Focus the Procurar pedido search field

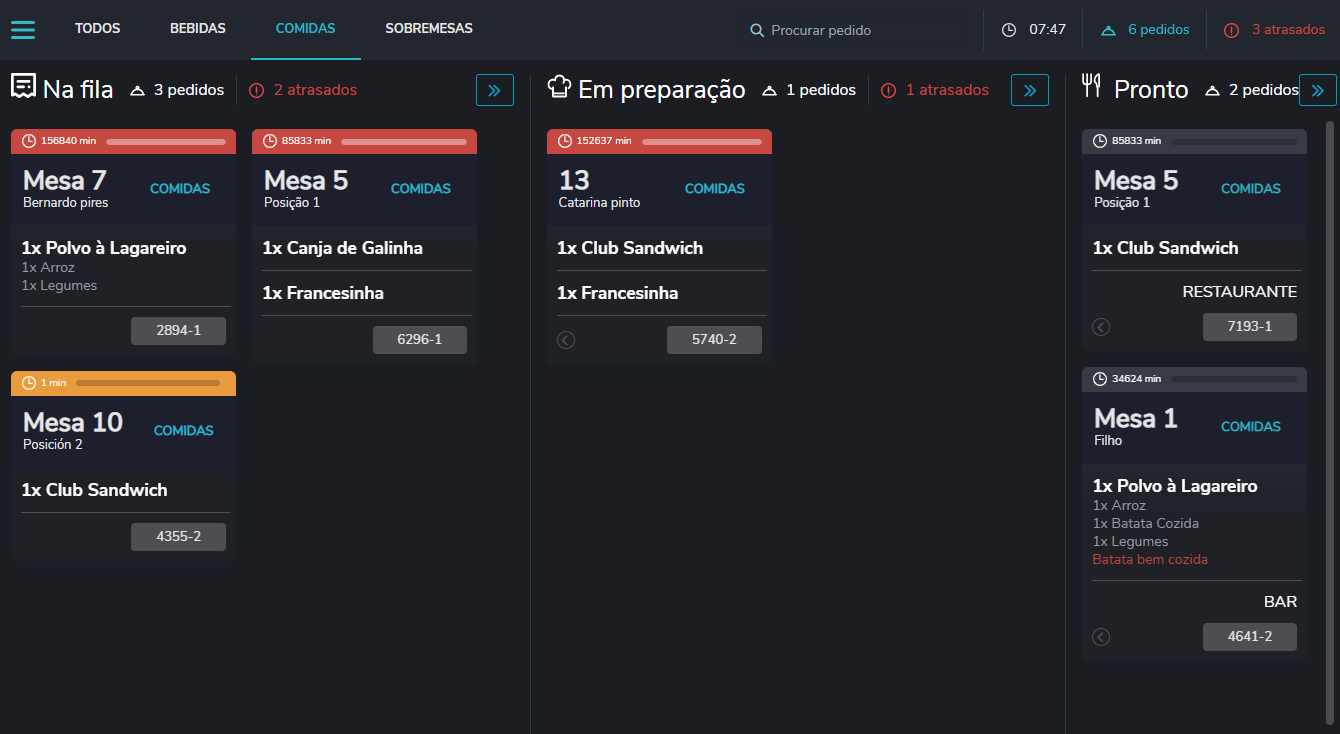pos(860,30)
